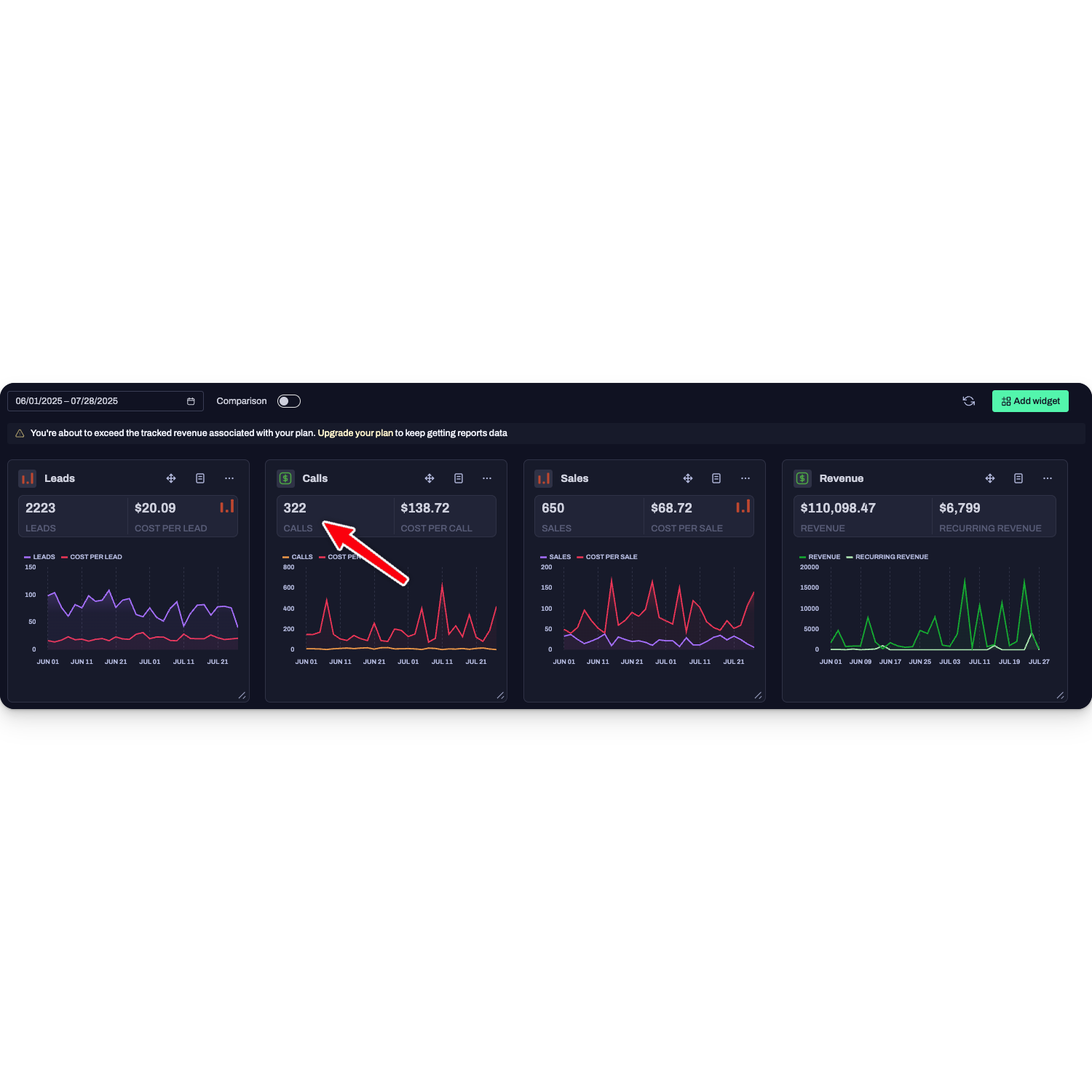This screenshot has height=1092, width=1092.
Task: Toggle the Comparison switch
Action: (289, 401)
